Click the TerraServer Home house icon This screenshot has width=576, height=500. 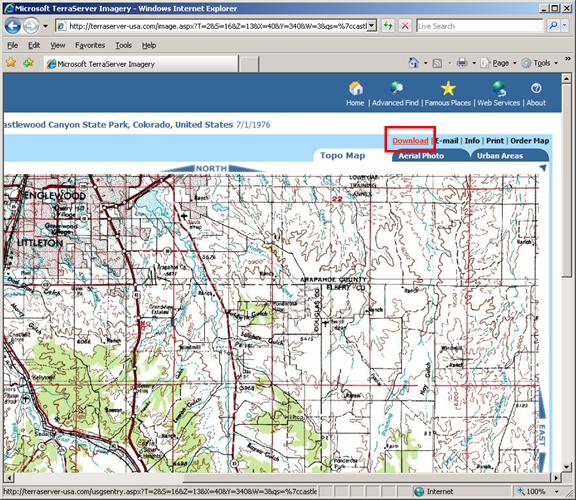(356, 88)
